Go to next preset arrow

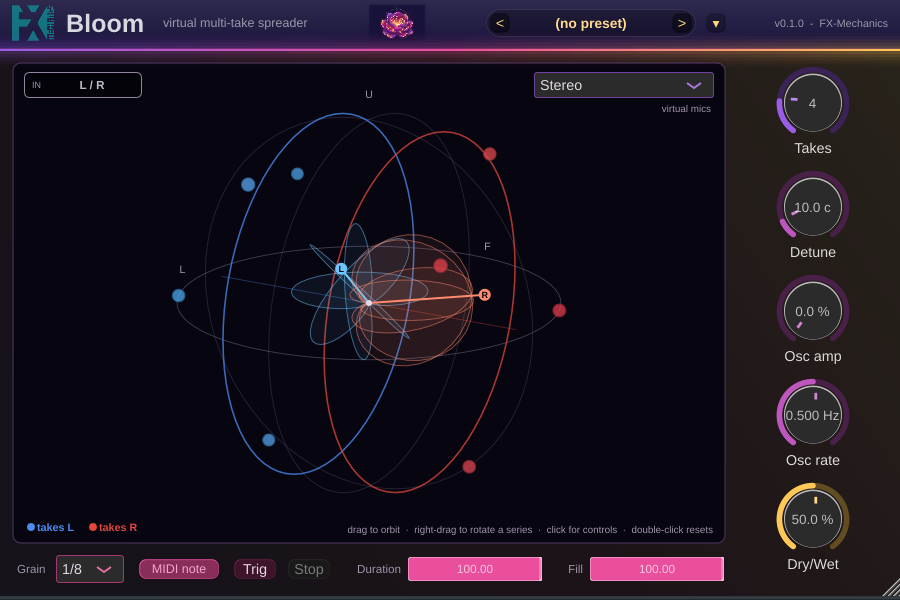[681, 24]
